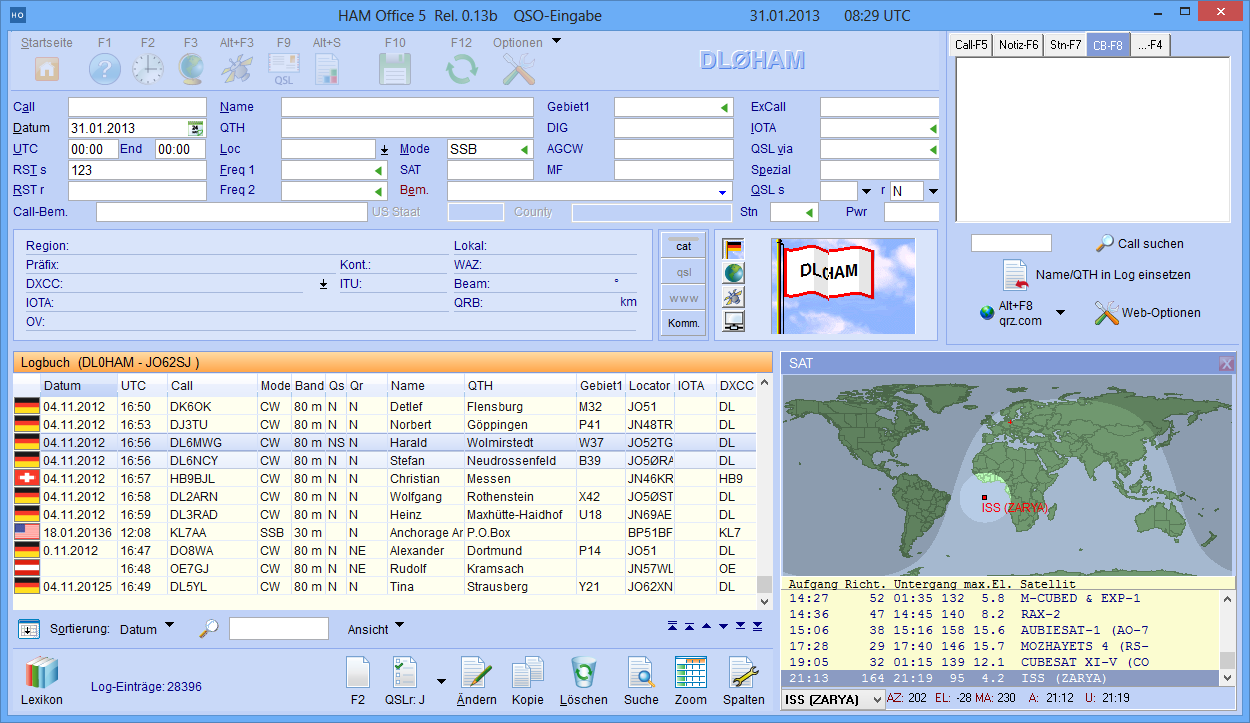Open the QSL r 'N' dropdown
1250x723 pixels.
coord(933,191)
